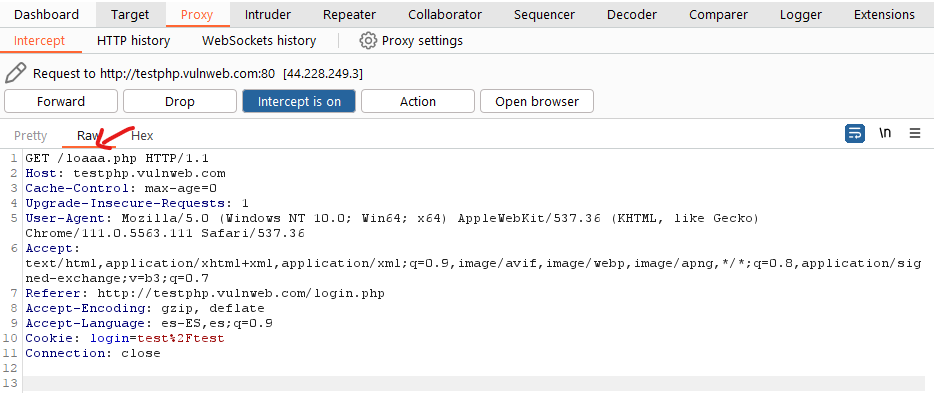Click the Upgrade-Insecure-Requests header
The width and height of the screenshot is (934, 393).
(137, 204)
